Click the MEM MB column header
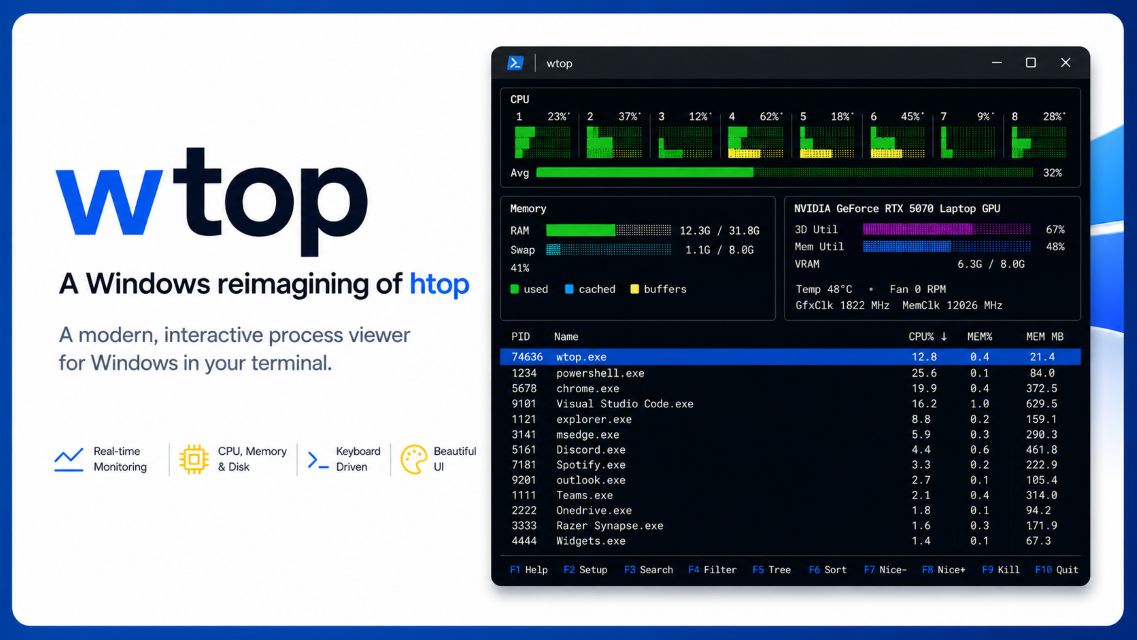 pos(1044,336)
